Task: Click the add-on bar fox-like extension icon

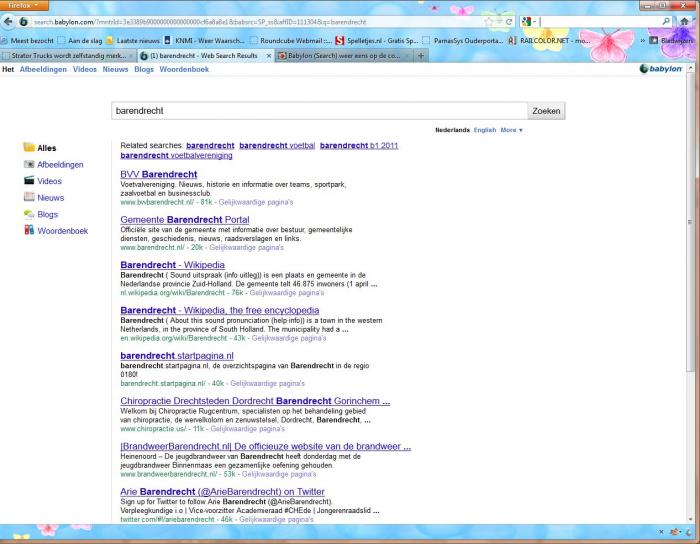Action: [675, 532]
